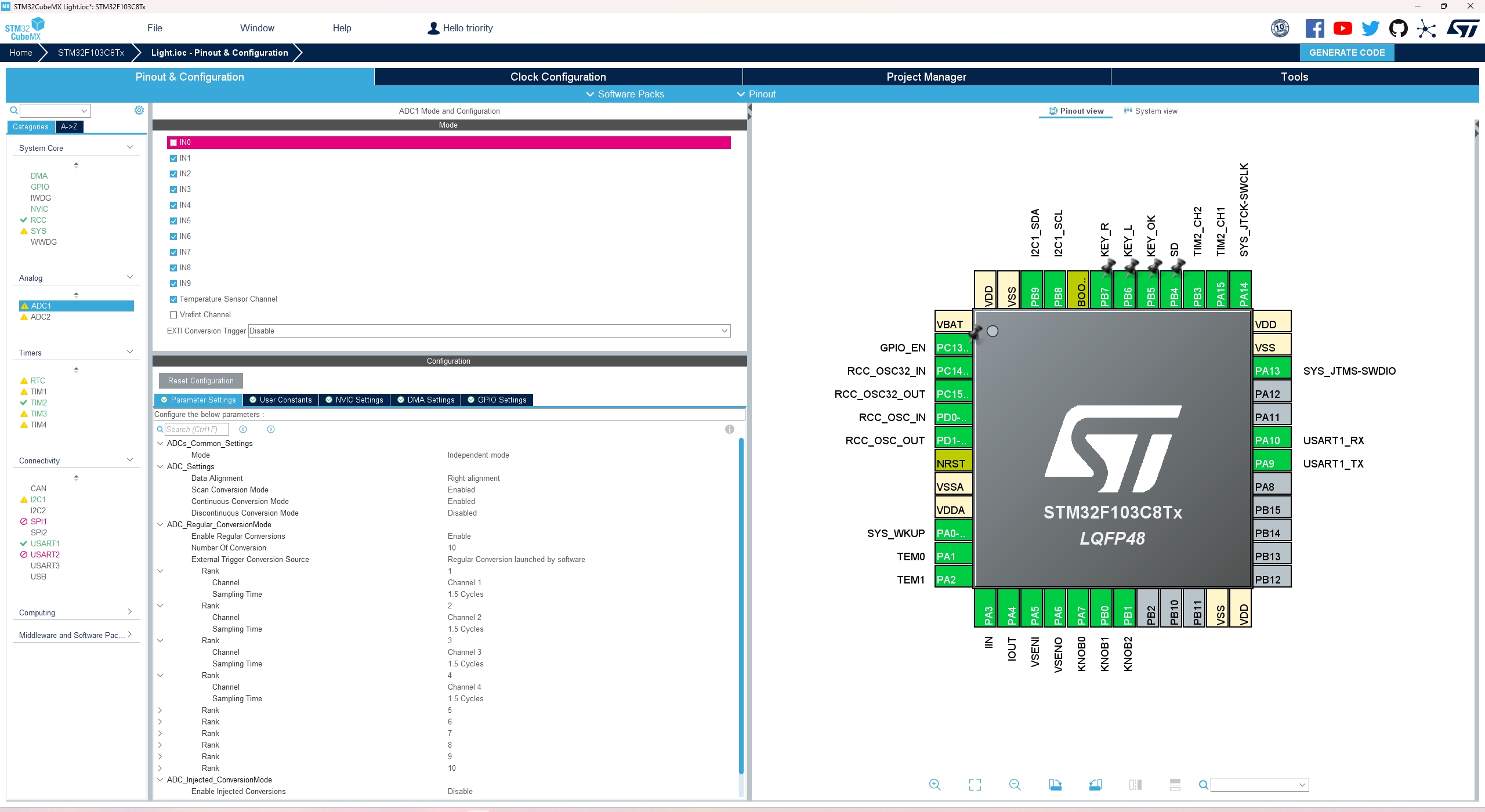Open the ST Twitter icon
This screenshot has height=812, width=1485.
(x=1370, y=28)
